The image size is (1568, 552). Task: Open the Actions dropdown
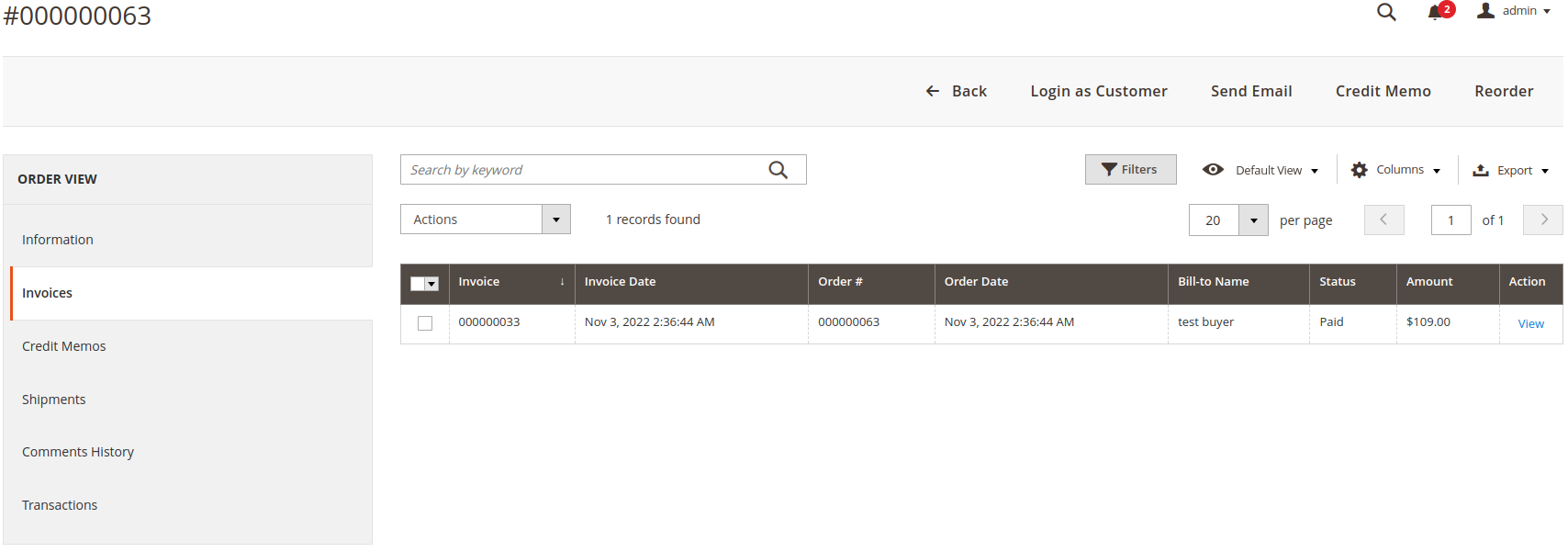click(x=486, y=220)
